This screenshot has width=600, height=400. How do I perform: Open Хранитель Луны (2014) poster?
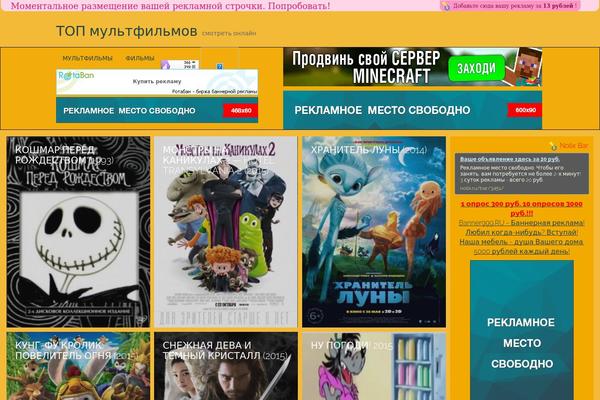click(x=374, y=232)
